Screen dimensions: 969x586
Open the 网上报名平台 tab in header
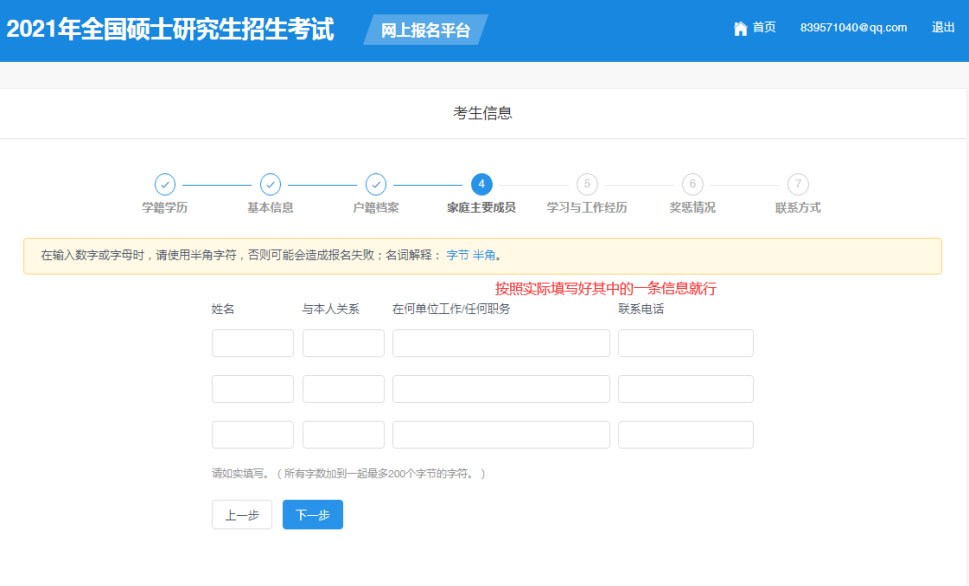click(x=426, y=30)
